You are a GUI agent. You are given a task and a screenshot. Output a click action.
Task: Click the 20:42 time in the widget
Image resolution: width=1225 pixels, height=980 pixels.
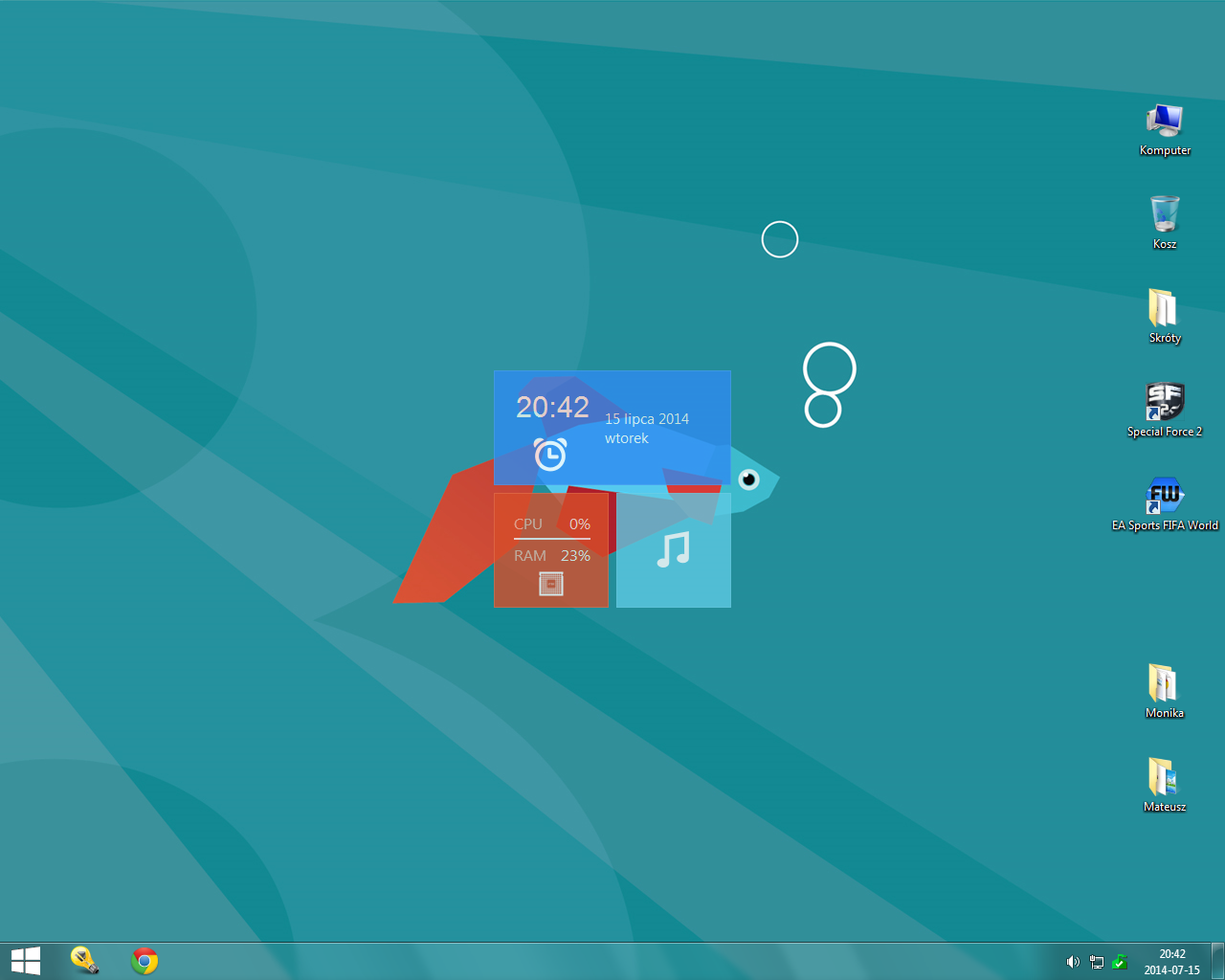pyautogui.click(x=552, y=407)
